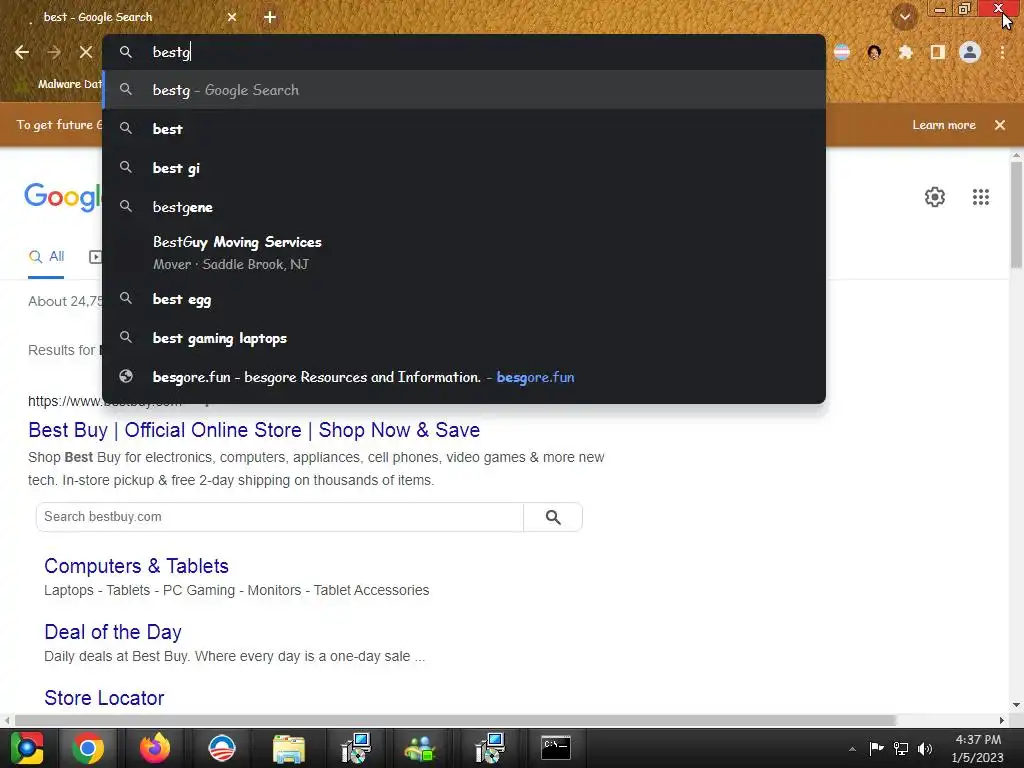Open the command prompt taskbar icon
1024x768 pixels.
click(x=556, y=748)
